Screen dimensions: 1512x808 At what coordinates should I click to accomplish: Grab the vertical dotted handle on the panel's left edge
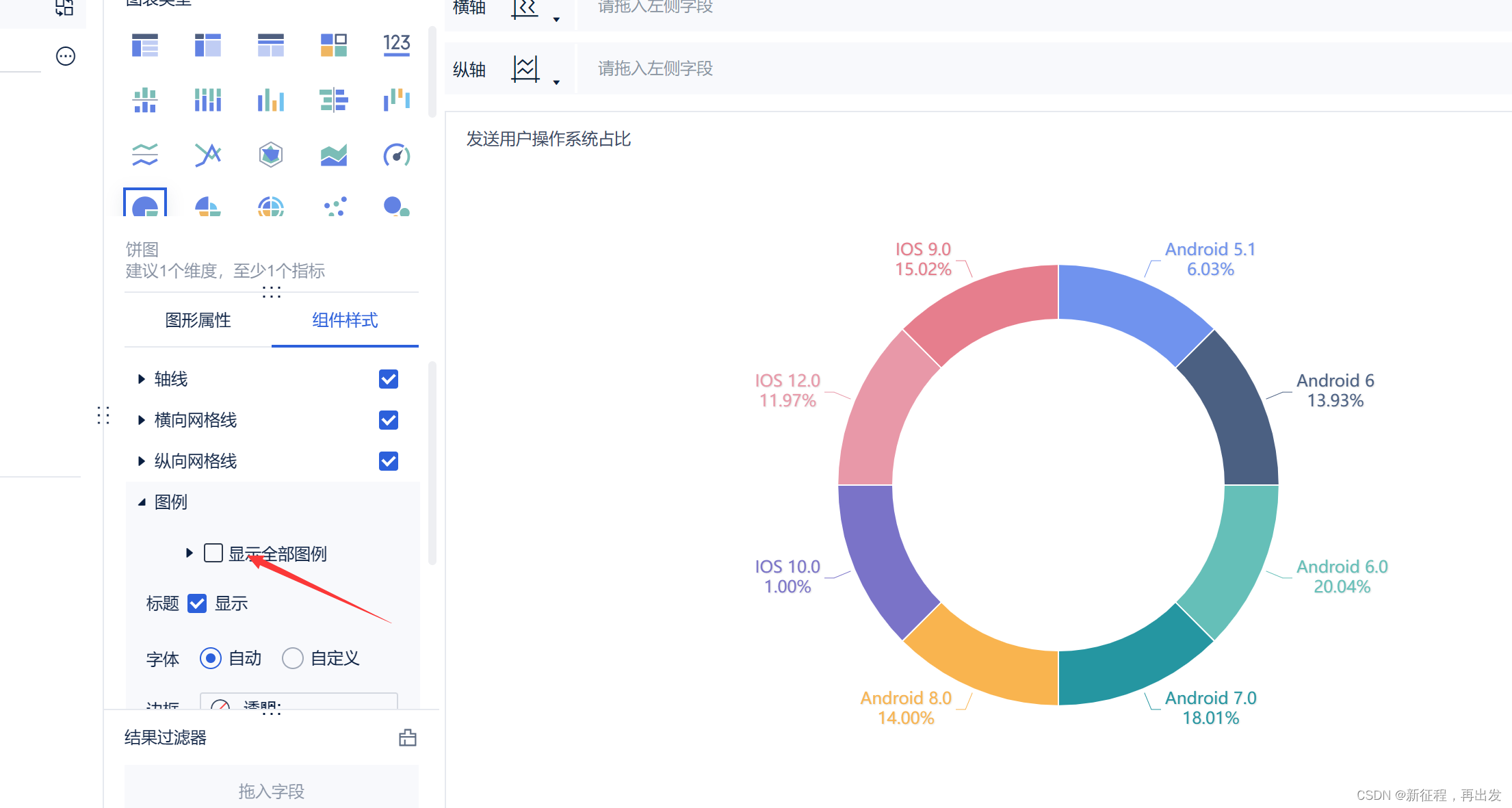pyautogui.click(x=103, y=415)
